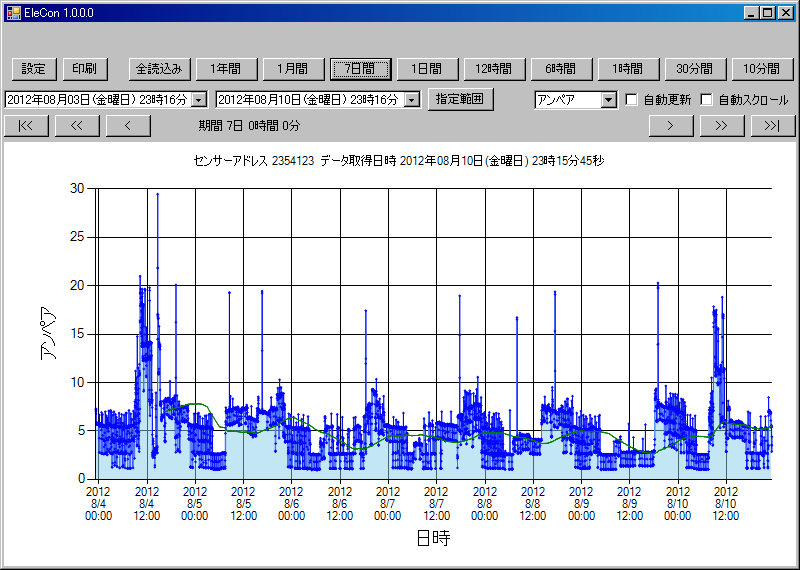The height and width of the screenshot is (570, 800).
Task: Jump to first with |<< button
Action: pyautogui.click(x=26, y=126)
